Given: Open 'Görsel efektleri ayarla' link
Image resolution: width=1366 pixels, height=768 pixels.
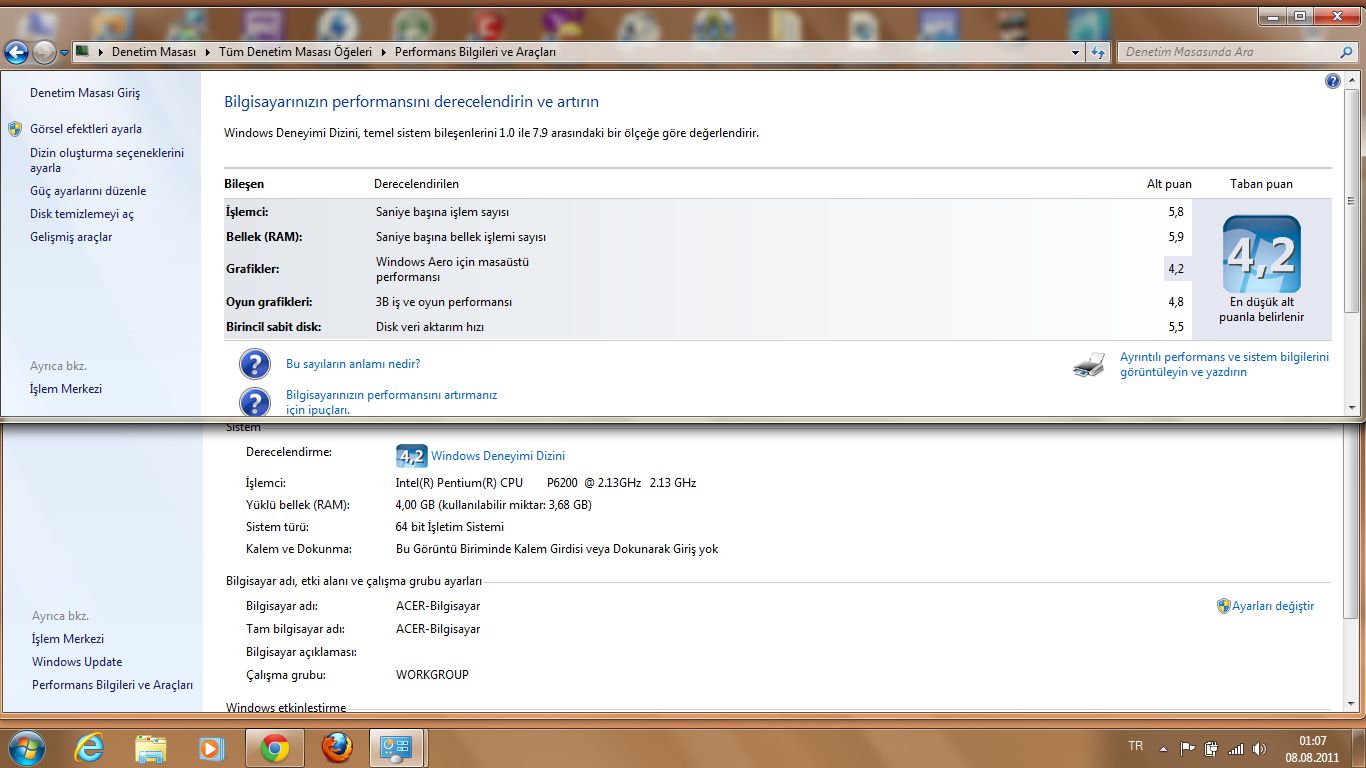Looking at the screenshot, I should [86, 129].
